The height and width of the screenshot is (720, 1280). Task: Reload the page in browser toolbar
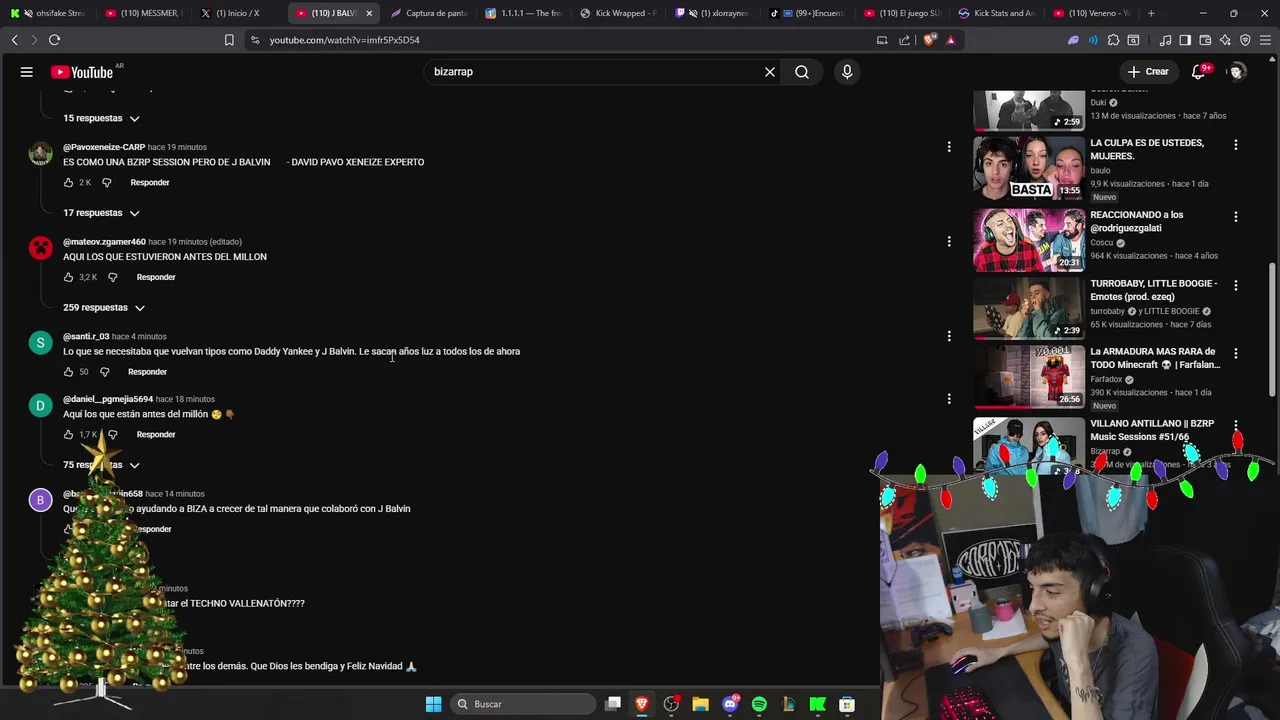(54, 40)
